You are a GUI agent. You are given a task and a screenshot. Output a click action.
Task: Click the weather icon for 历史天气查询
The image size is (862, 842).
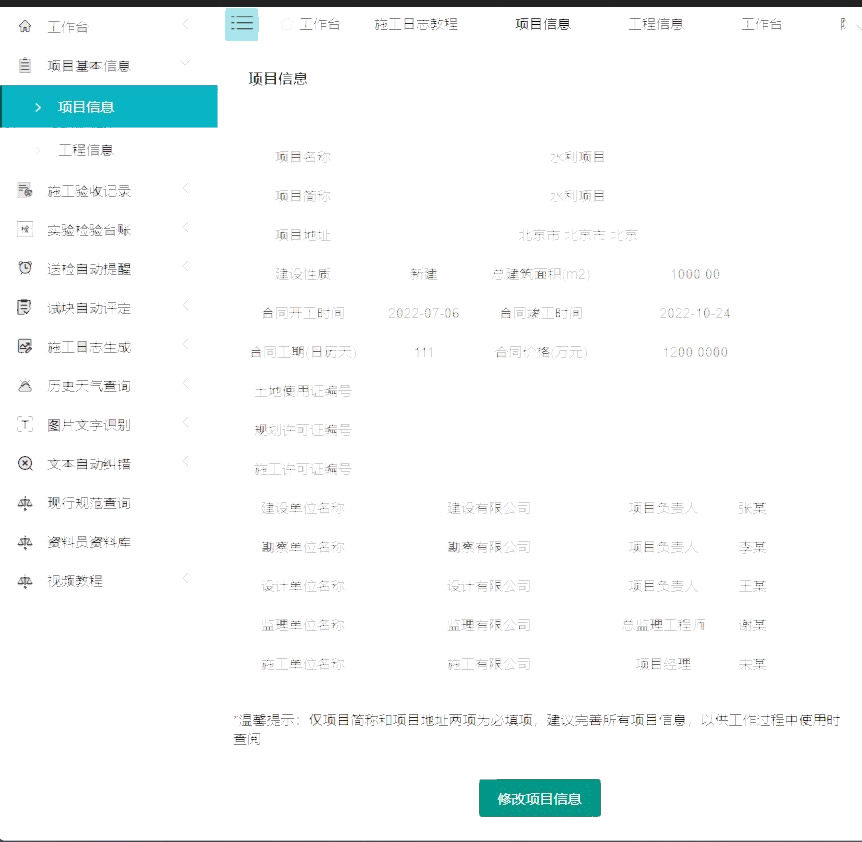click(25, 385)
